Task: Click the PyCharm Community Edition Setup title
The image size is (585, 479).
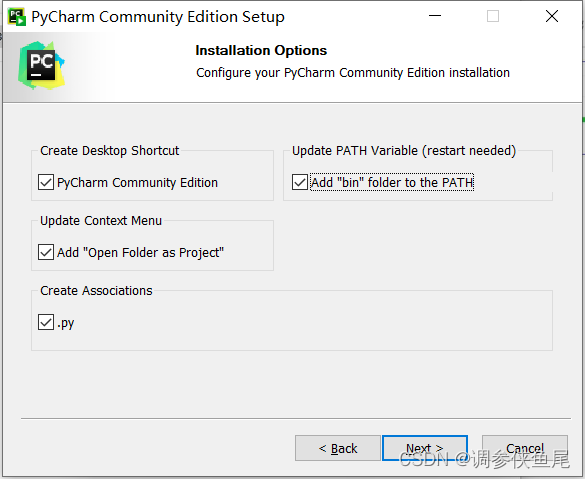Action: point(158,17)
